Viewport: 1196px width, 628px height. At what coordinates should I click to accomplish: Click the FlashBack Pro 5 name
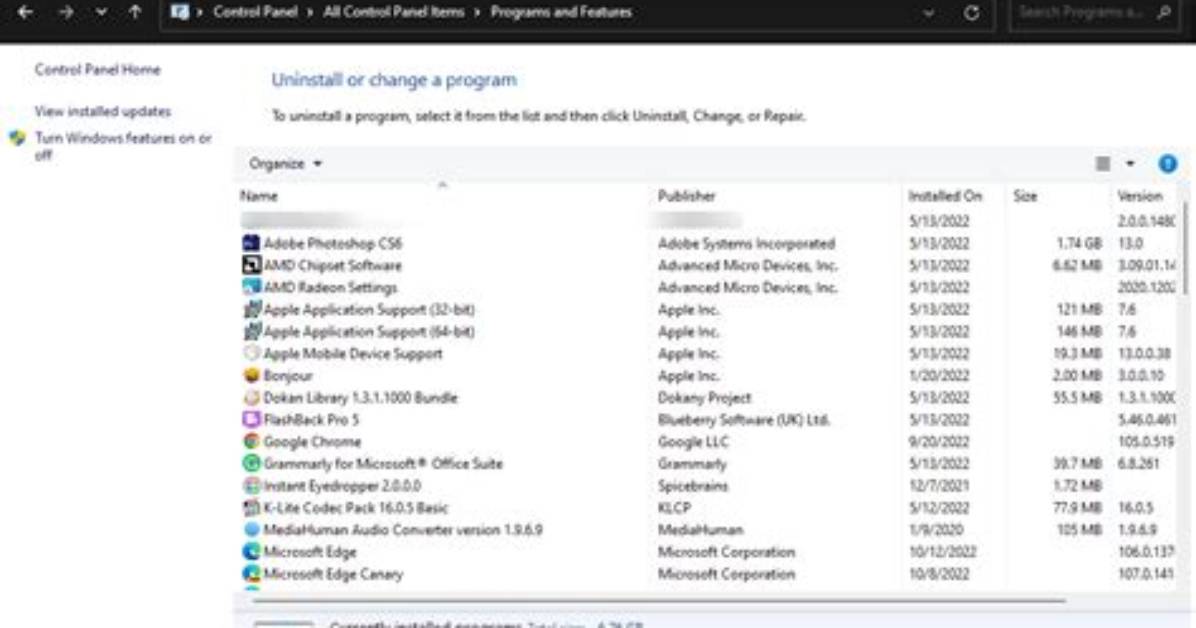tap(311, 420)
